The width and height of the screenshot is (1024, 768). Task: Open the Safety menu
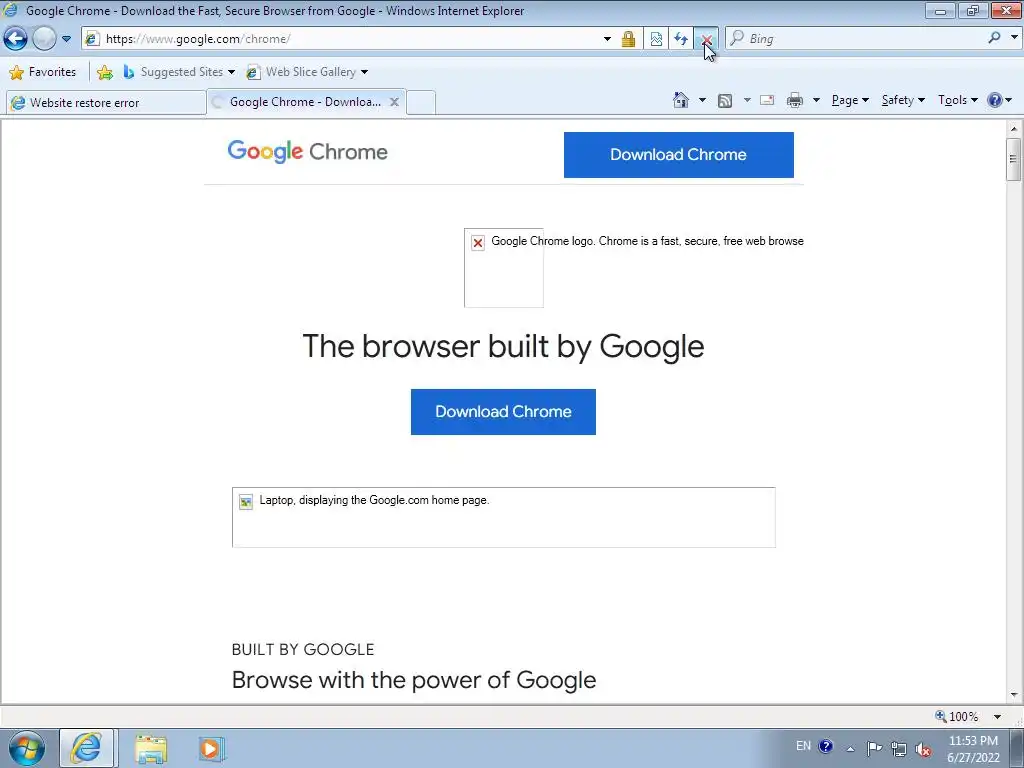pyautogui.click(x=903, y=100)
